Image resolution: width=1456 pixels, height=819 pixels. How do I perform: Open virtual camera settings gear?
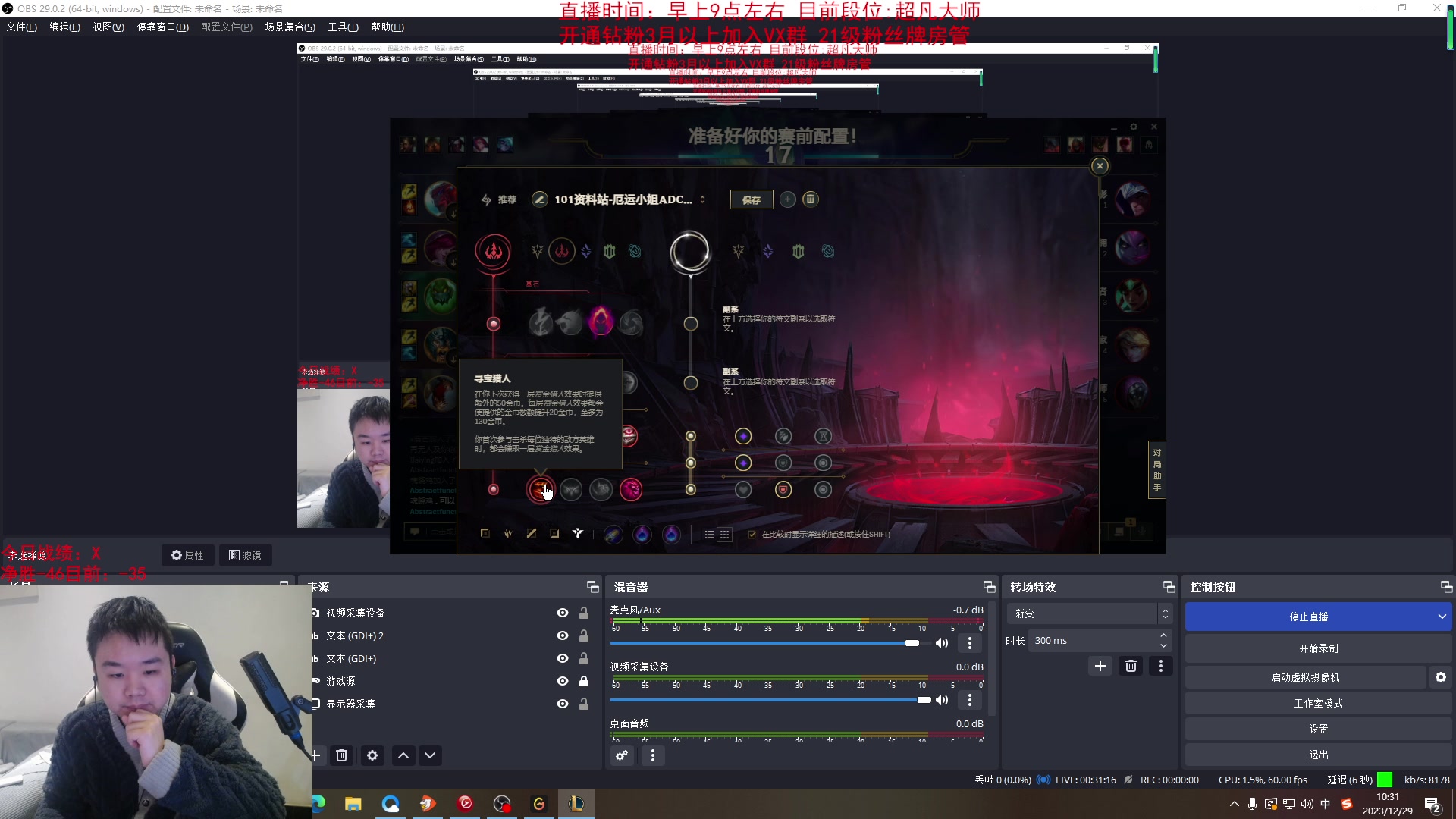pyautogui.click(x=1441, y=677)
